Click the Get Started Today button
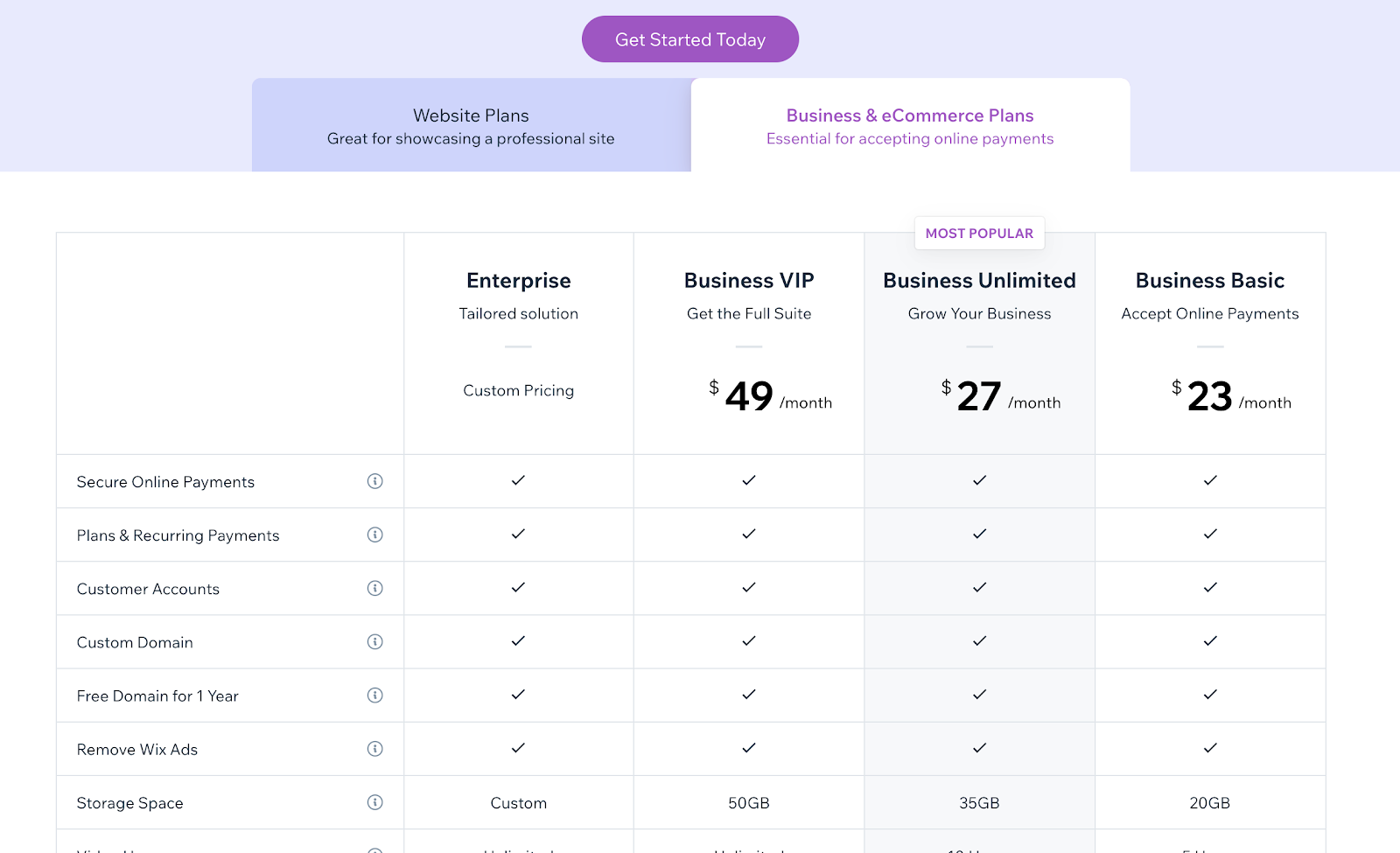Viewport: 1400px width, 853px height. (x=690, y=39)
